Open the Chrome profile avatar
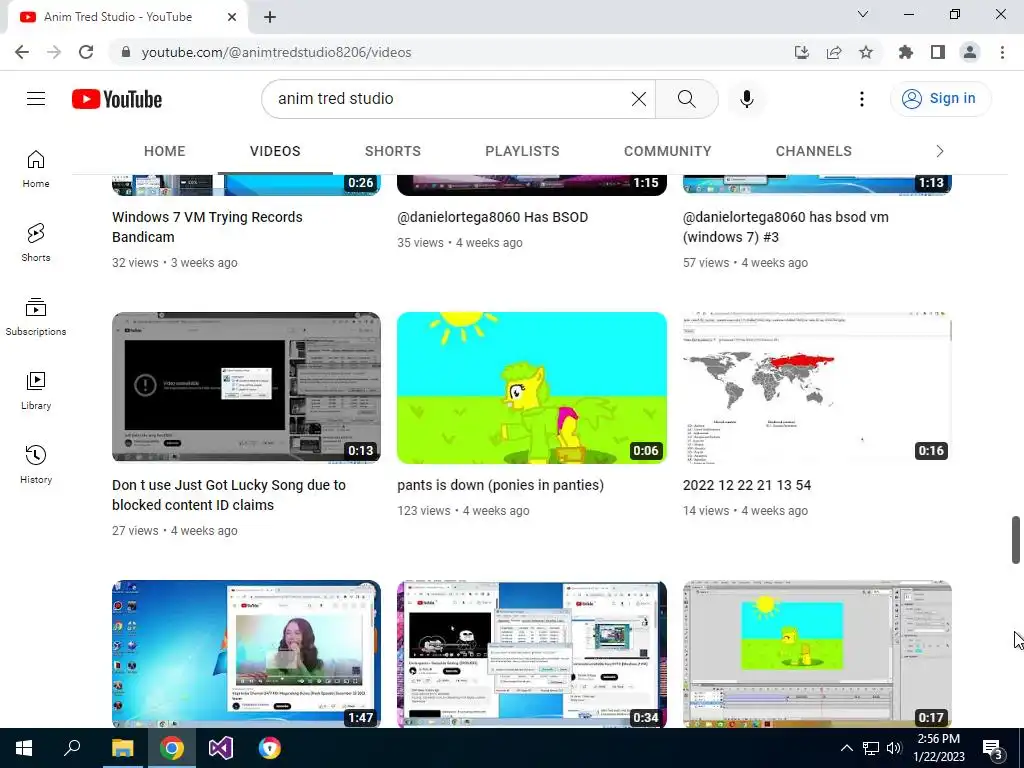Screen dimensions: 1024x768 click(x=970, y=52)
